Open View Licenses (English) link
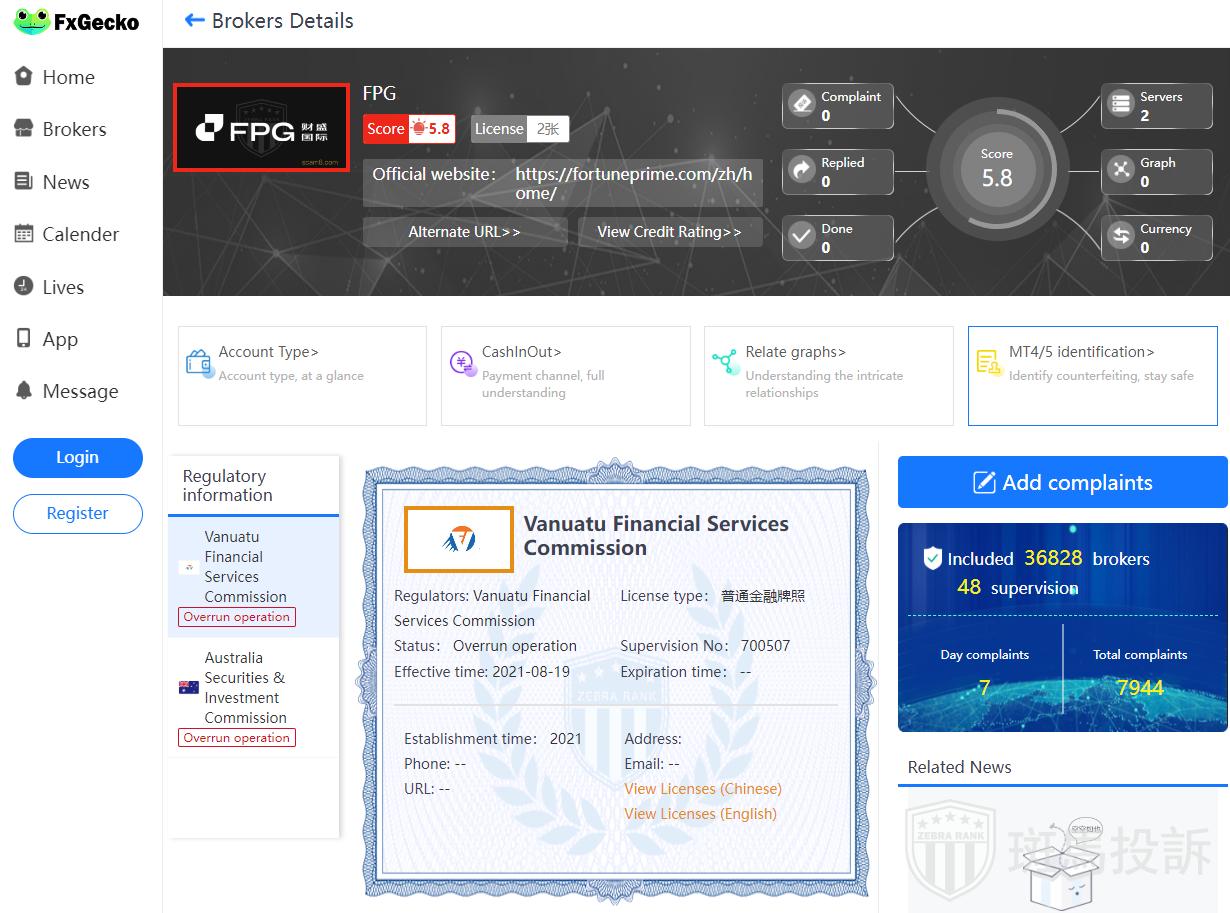This screenshot has width=1230, height=913. coord(700,814)
